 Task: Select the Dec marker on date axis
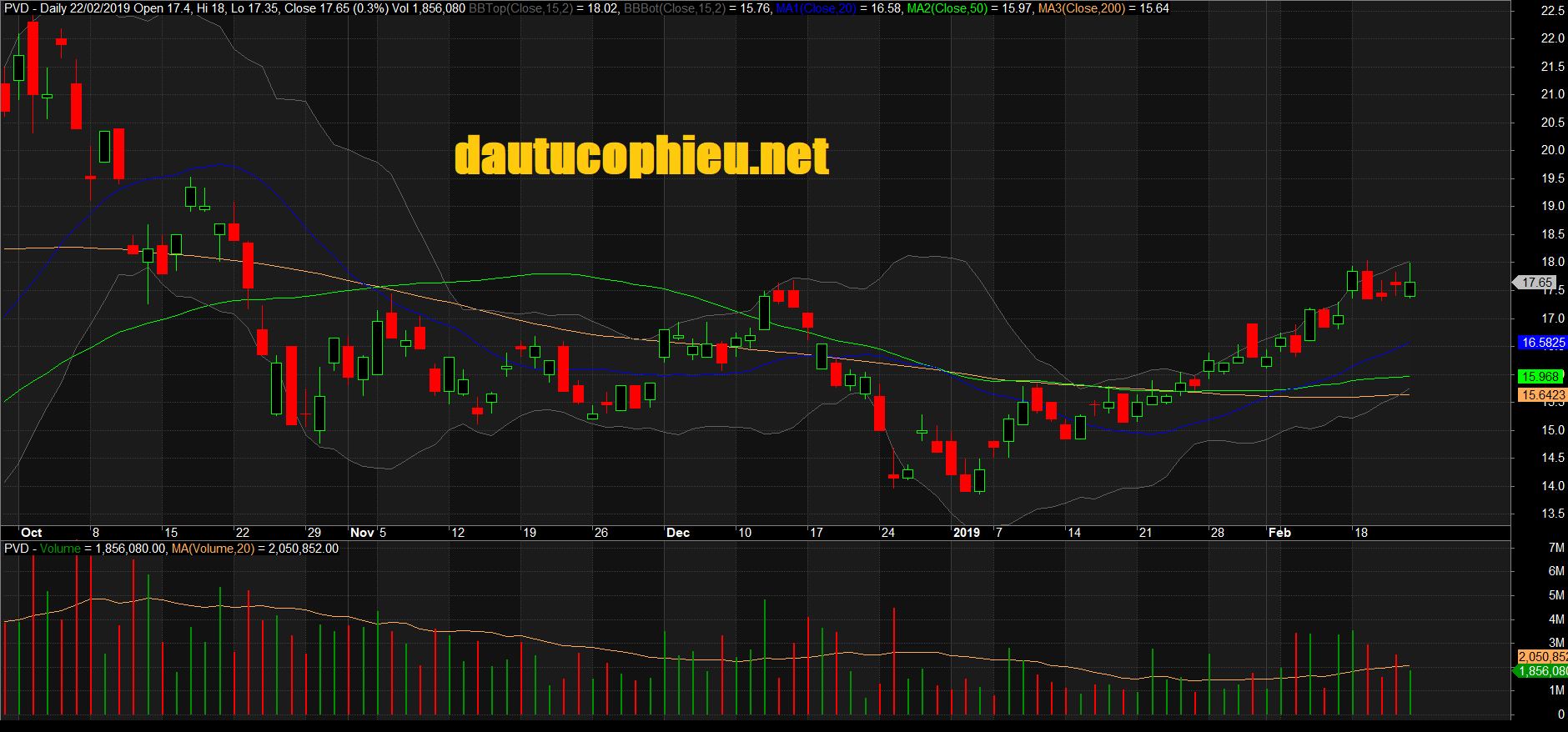coord(677,533)
